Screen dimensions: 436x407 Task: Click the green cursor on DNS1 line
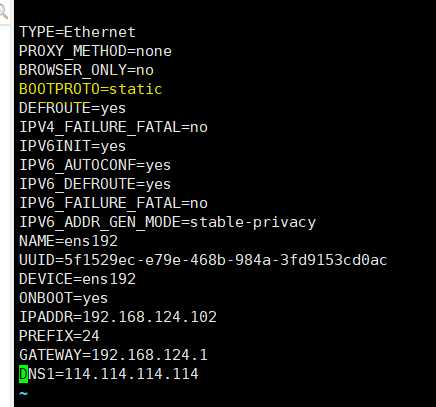pos(23,374)
